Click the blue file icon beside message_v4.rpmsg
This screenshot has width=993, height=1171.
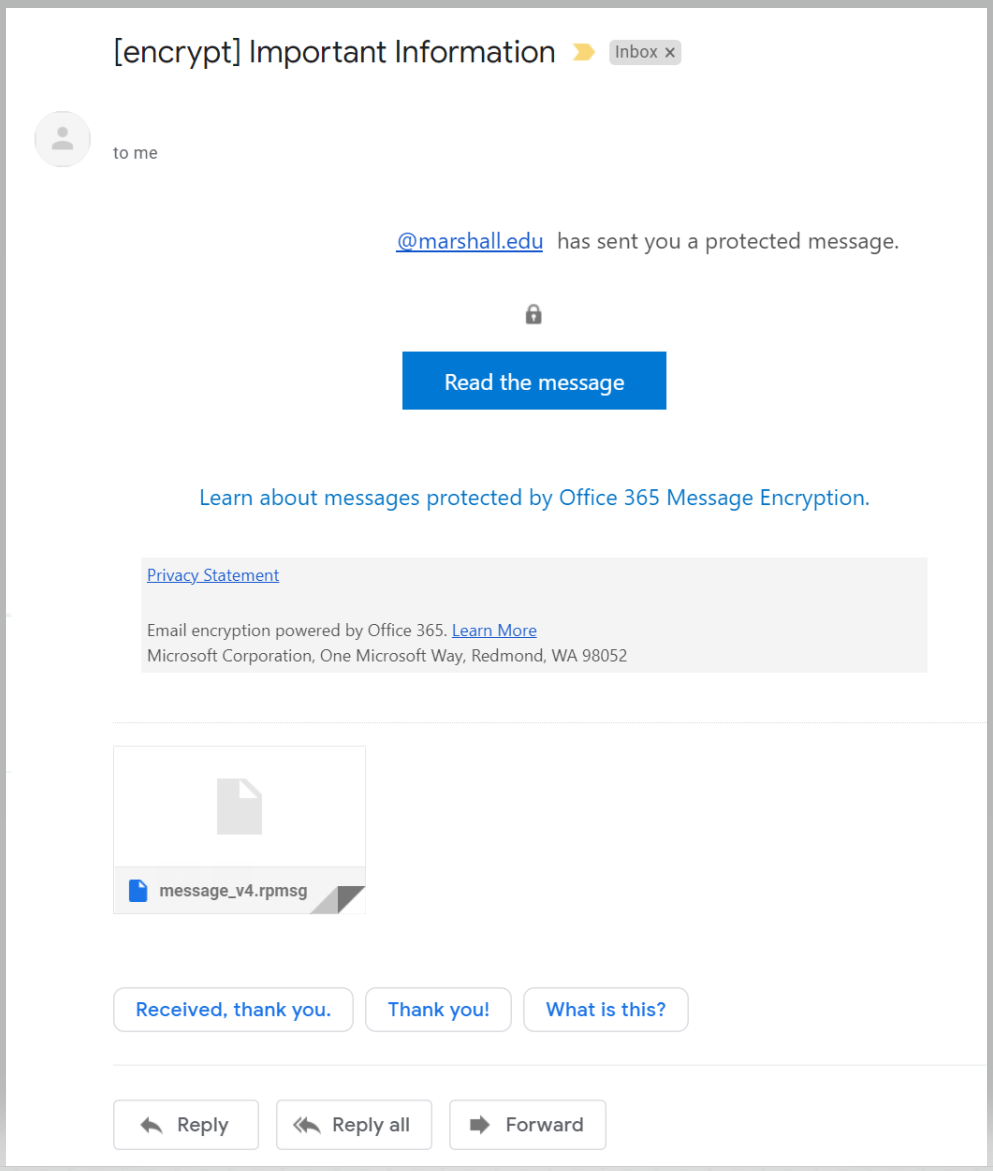[138, 890]
